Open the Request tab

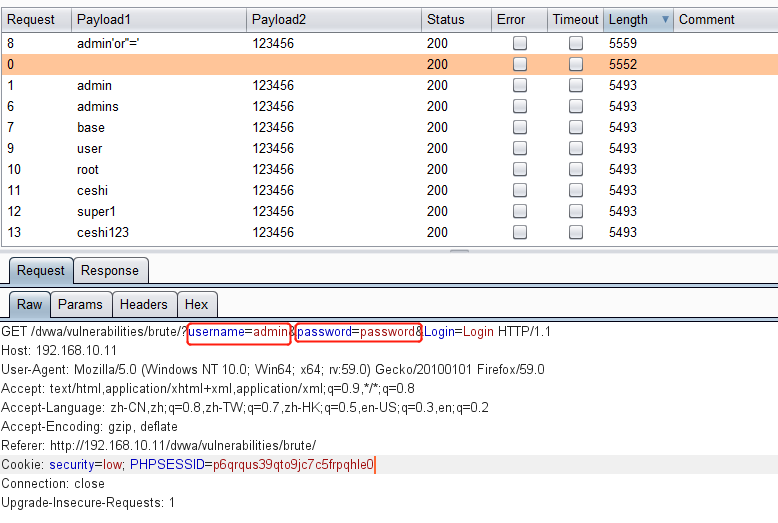click(x=41, y=270)
